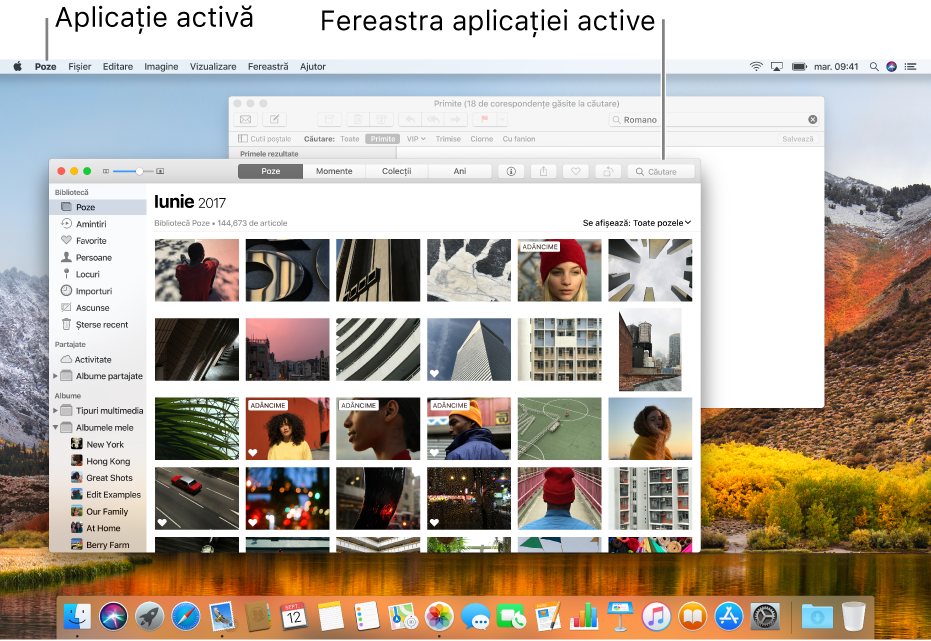
Task: Select the red taxi photo thumbnail
Action: (197, 499)
